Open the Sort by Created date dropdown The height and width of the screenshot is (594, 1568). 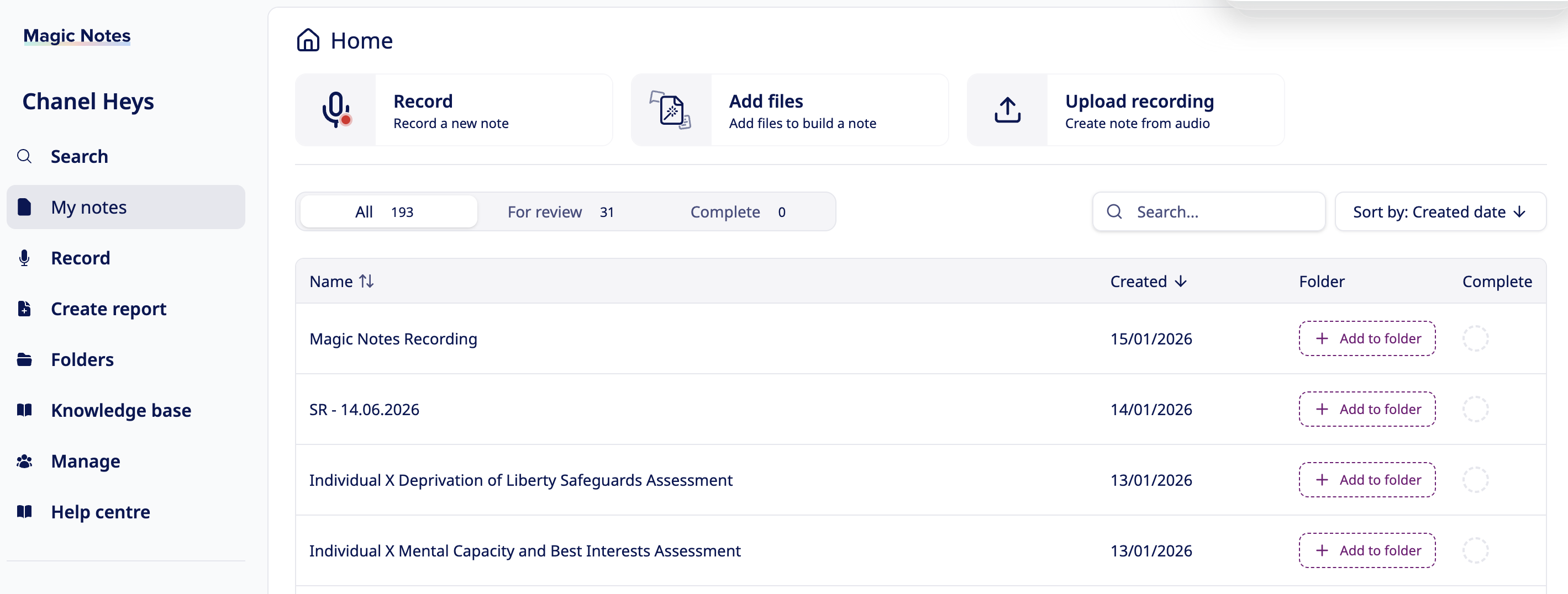[1440, 211]
